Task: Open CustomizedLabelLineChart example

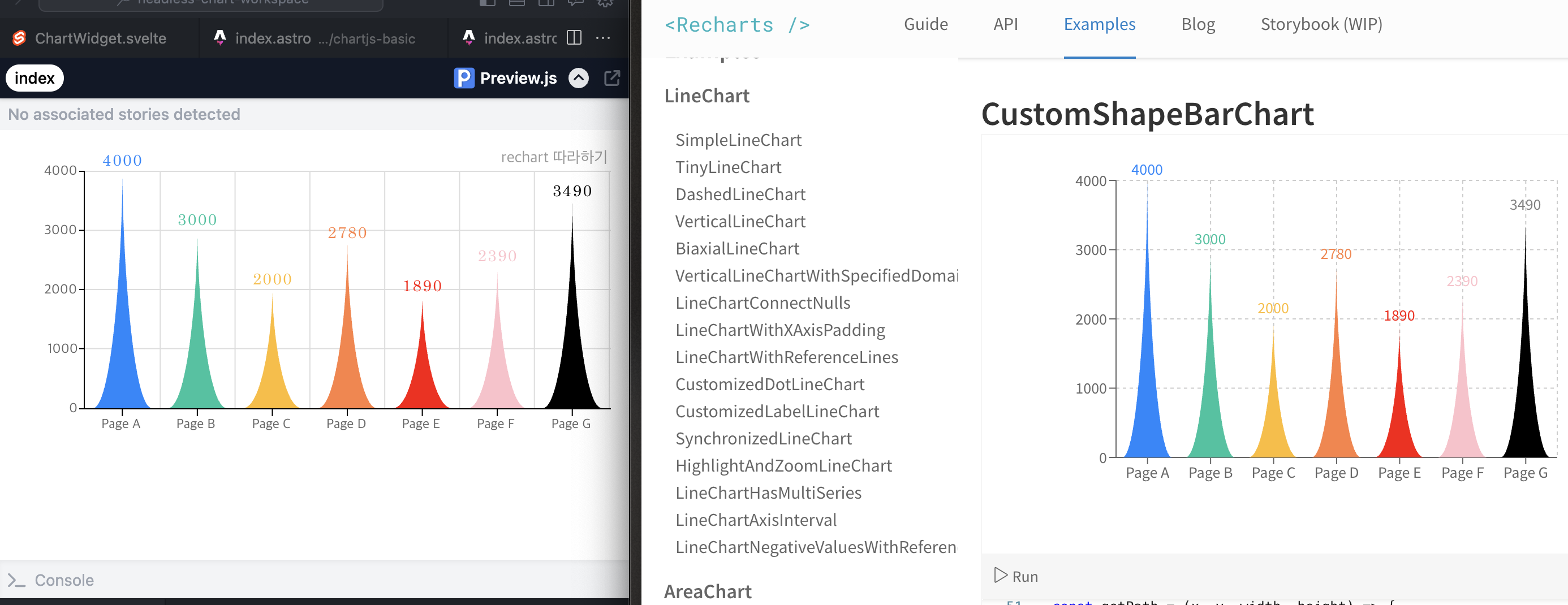Action: [777, 412]
